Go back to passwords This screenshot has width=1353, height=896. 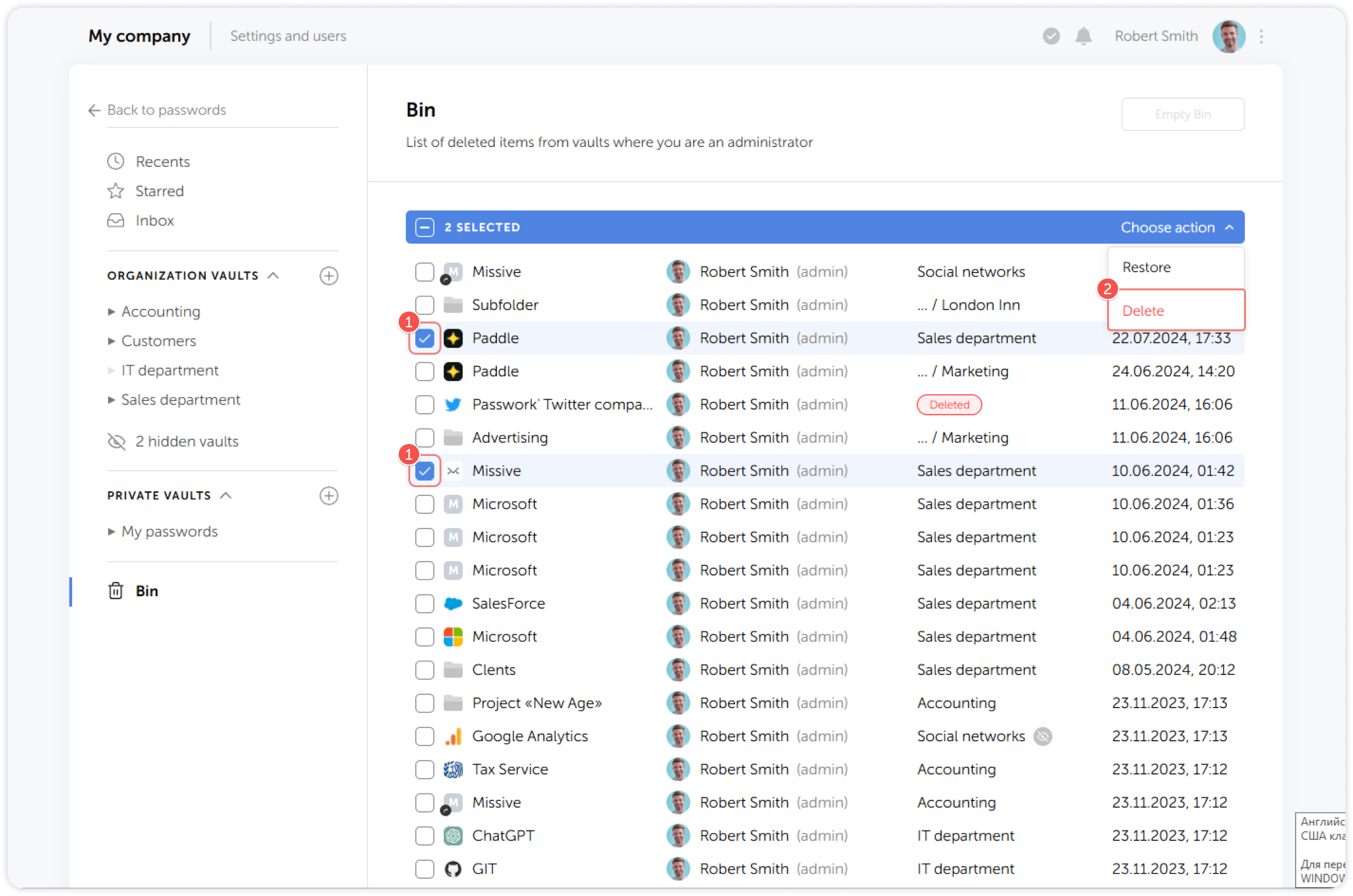point(166,110)
